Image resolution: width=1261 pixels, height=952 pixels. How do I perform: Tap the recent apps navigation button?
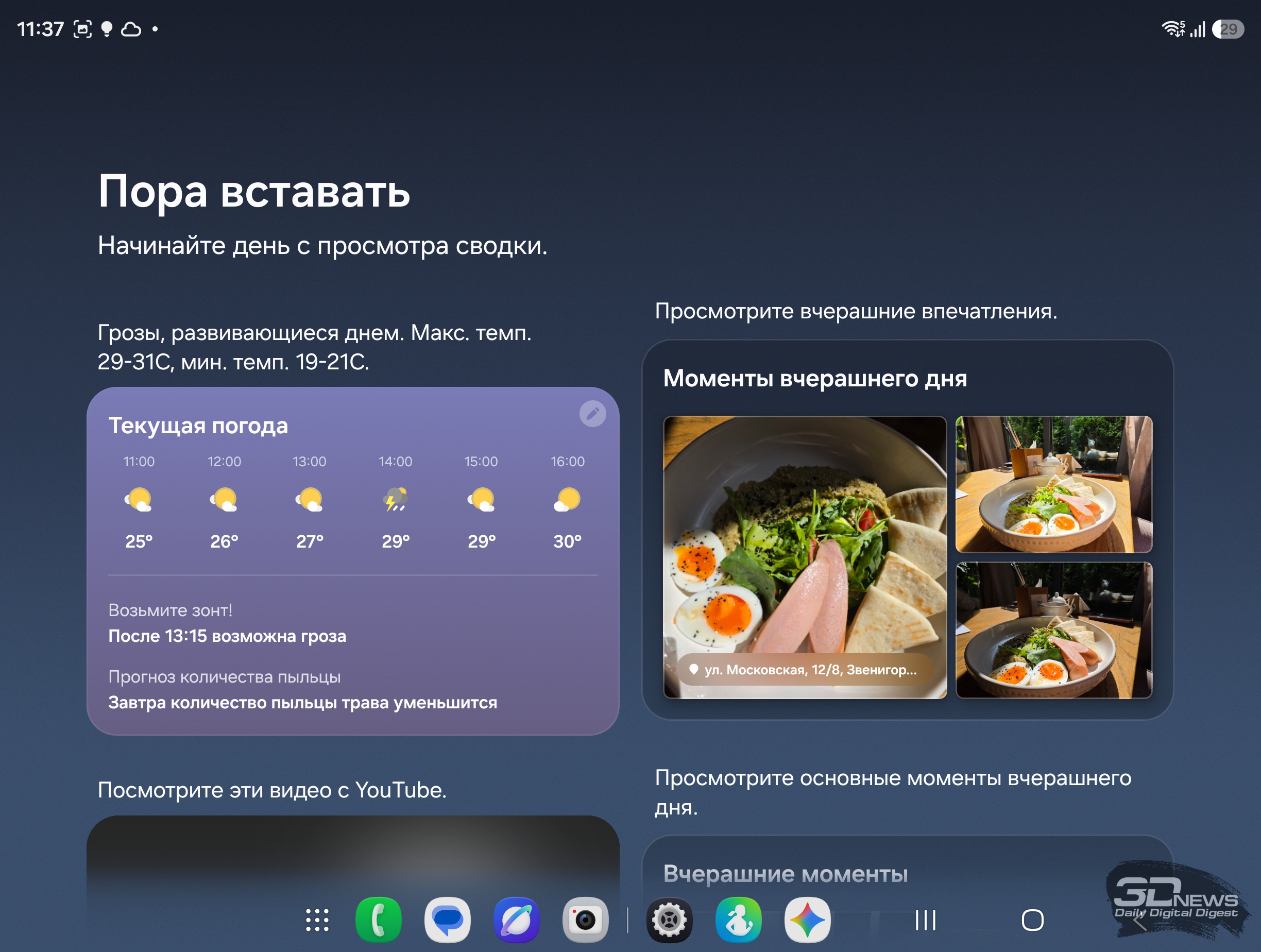pyautogui.click(x=925, y=920)
